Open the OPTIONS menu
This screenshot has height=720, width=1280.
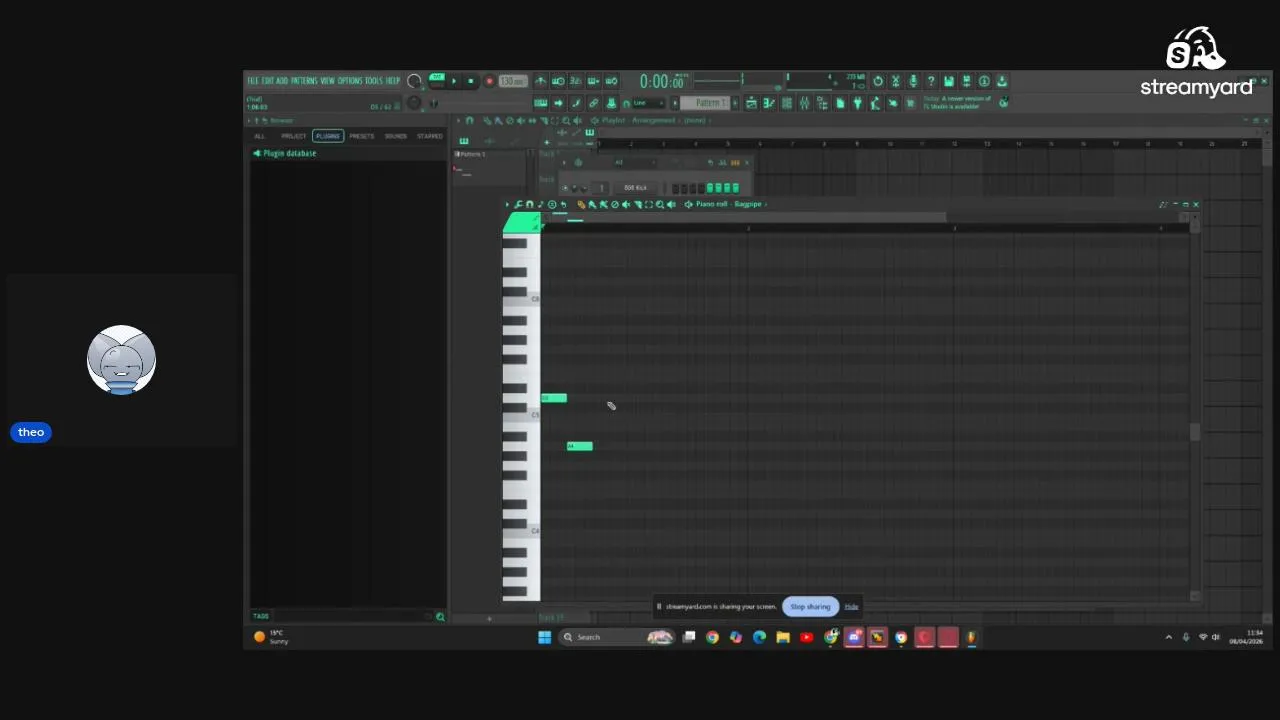[x=350, y=81]
